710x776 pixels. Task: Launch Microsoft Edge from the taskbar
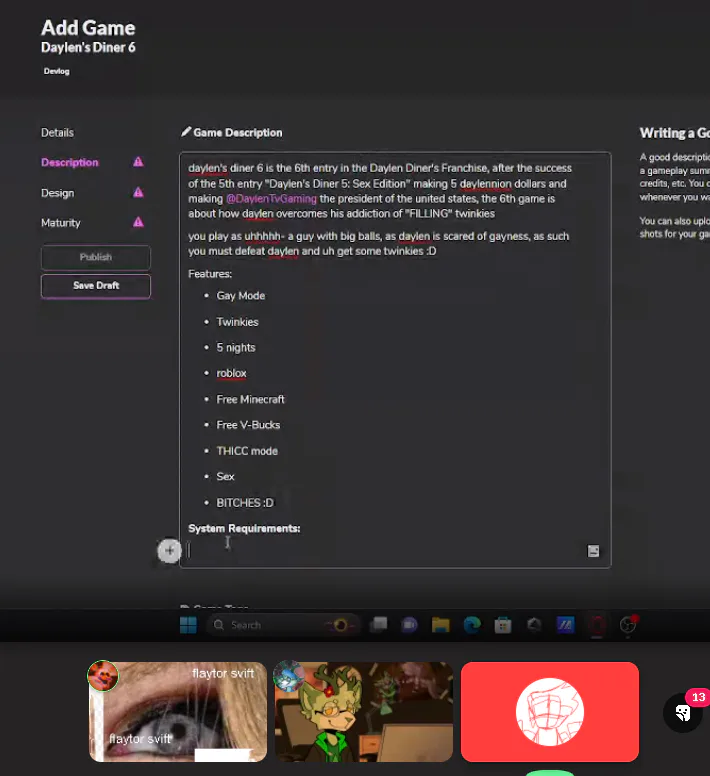(x=472, y=625)
